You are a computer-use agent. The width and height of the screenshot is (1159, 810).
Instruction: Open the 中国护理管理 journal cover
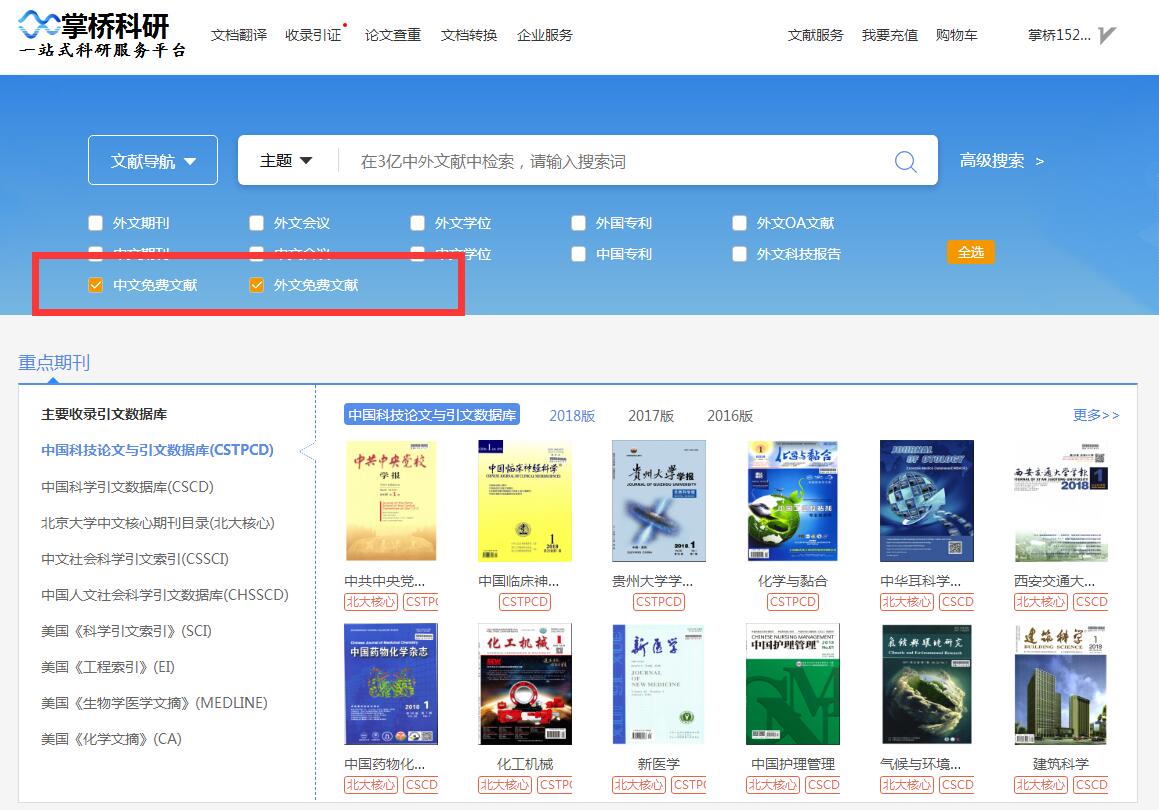point(792,684)
